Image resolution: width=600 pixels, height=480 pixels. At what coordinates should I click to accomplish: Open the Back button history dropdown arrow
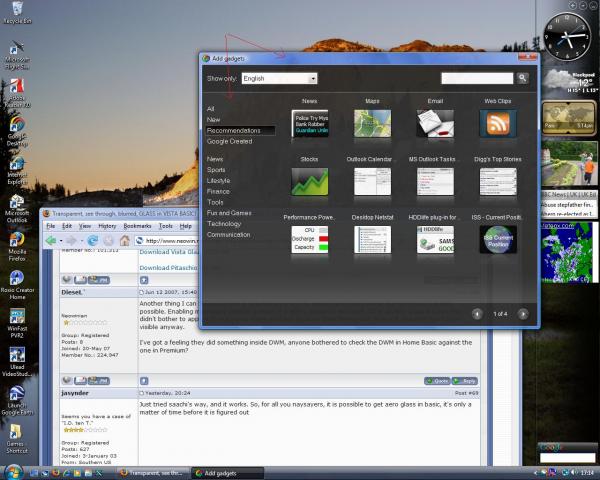[x=60, y=241]
